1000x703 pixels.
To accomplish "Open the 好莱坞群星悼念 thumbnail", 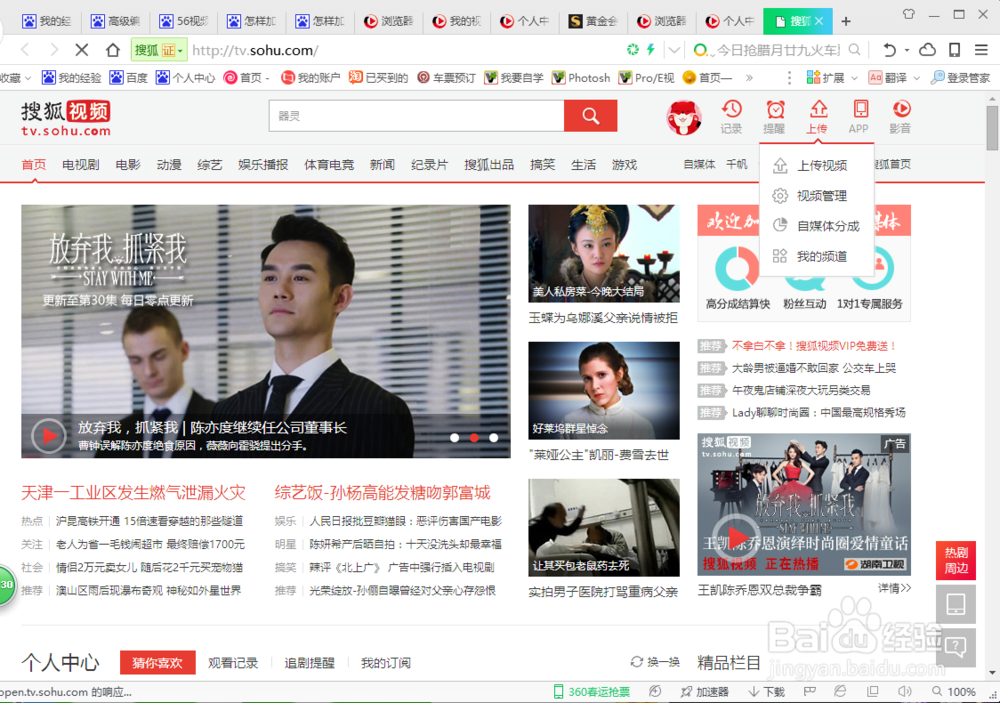I will pyautogui.click(x=604, y=390).
